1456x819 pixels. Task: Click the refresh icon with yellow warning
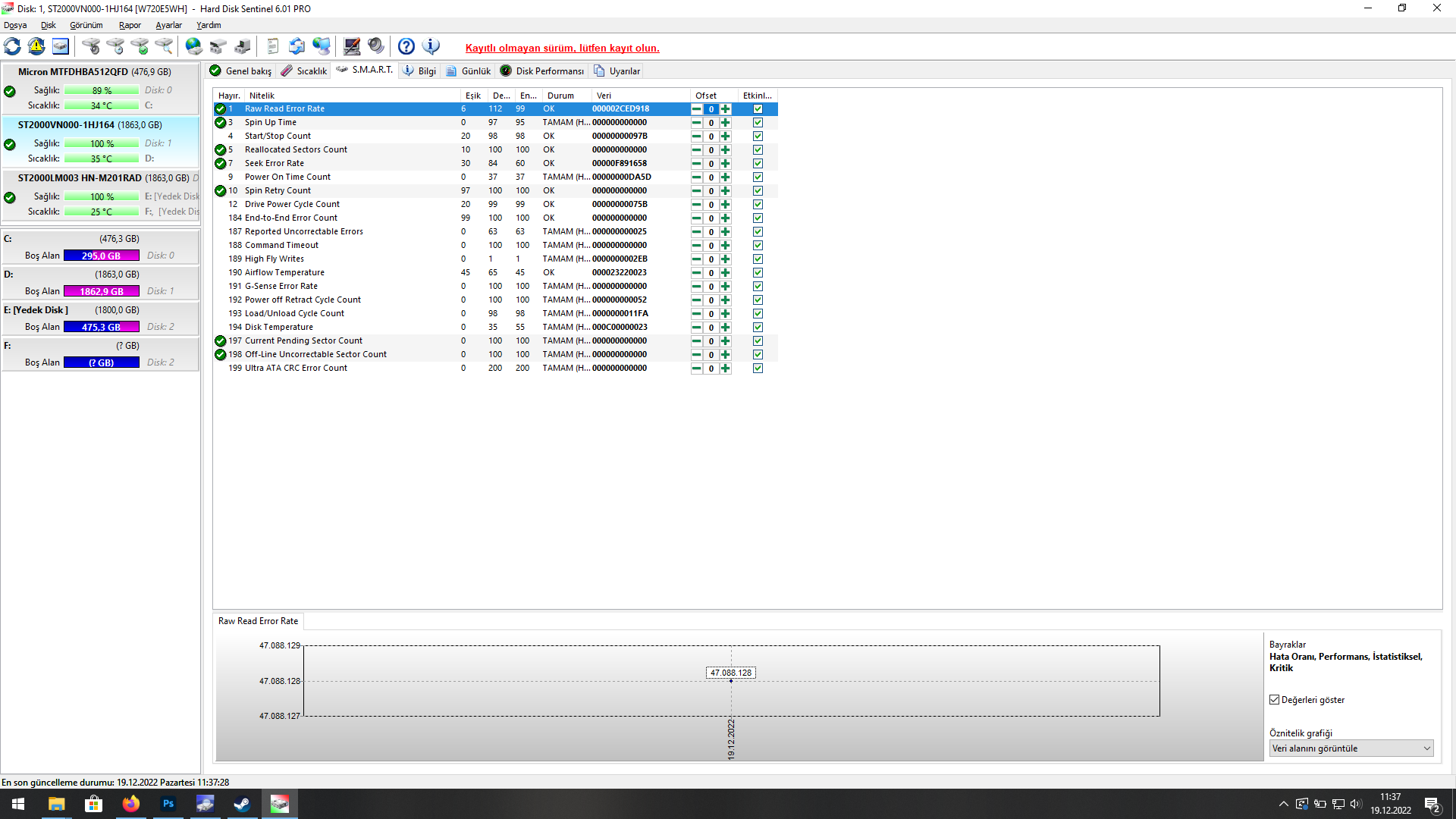click(36, 46)
